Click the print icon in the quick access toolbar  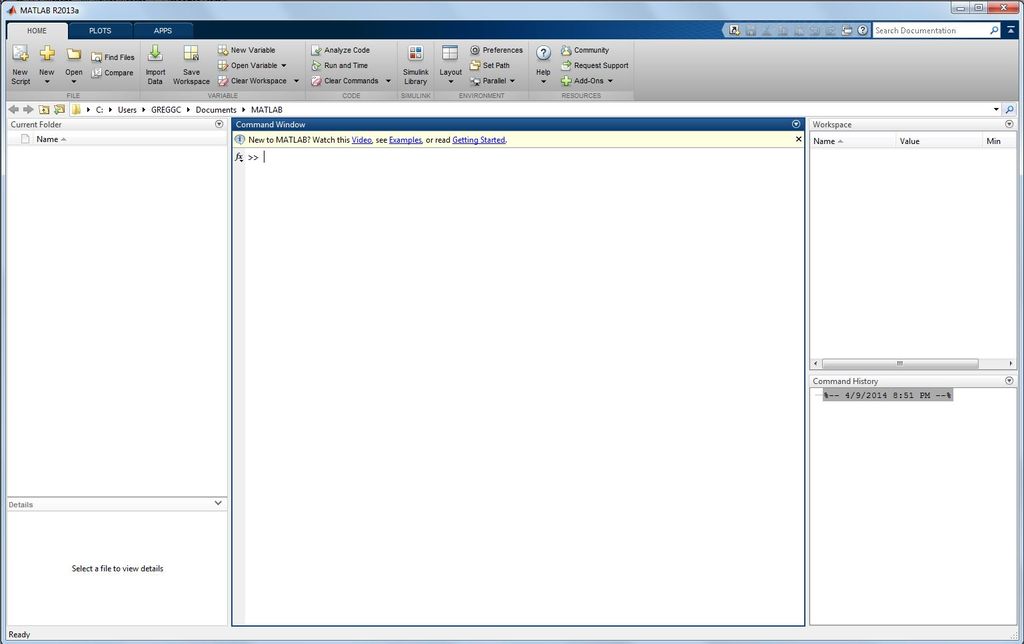[847, 31]
